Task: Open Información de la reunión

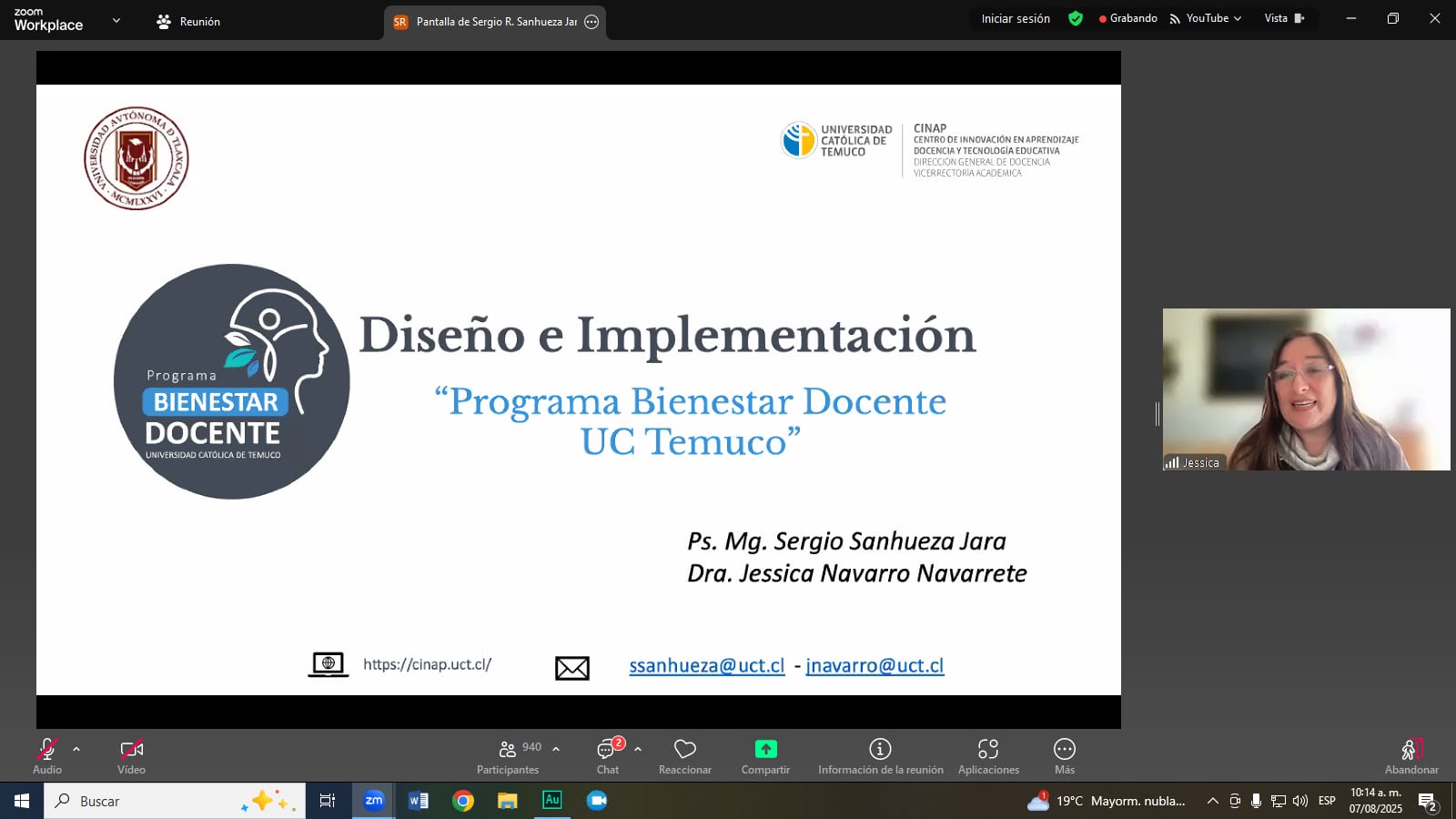Action: click(x=880, y=755)
